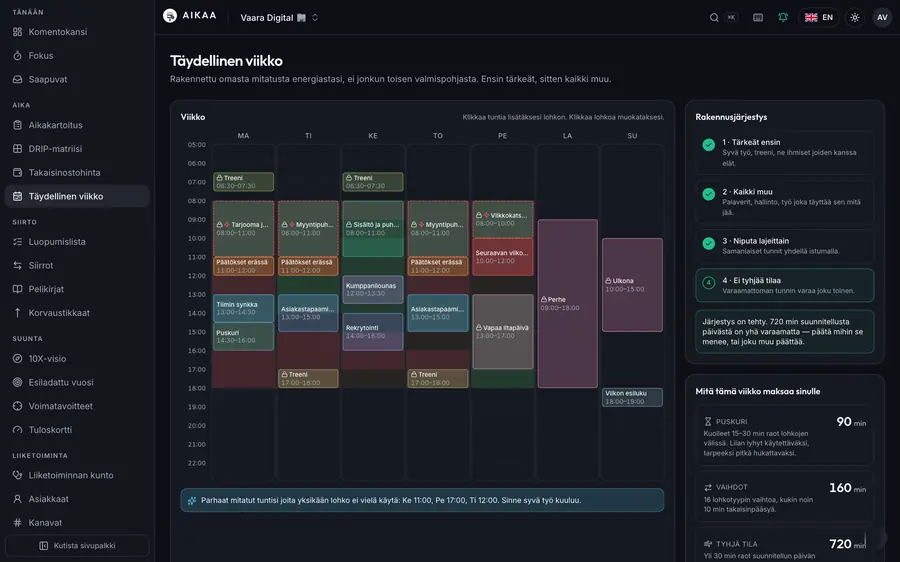The height and width of the screenshot is (562, 900).
Task: Open Kumppanilounas 12:00-13:30 block
Action: (x=373, y=289)
